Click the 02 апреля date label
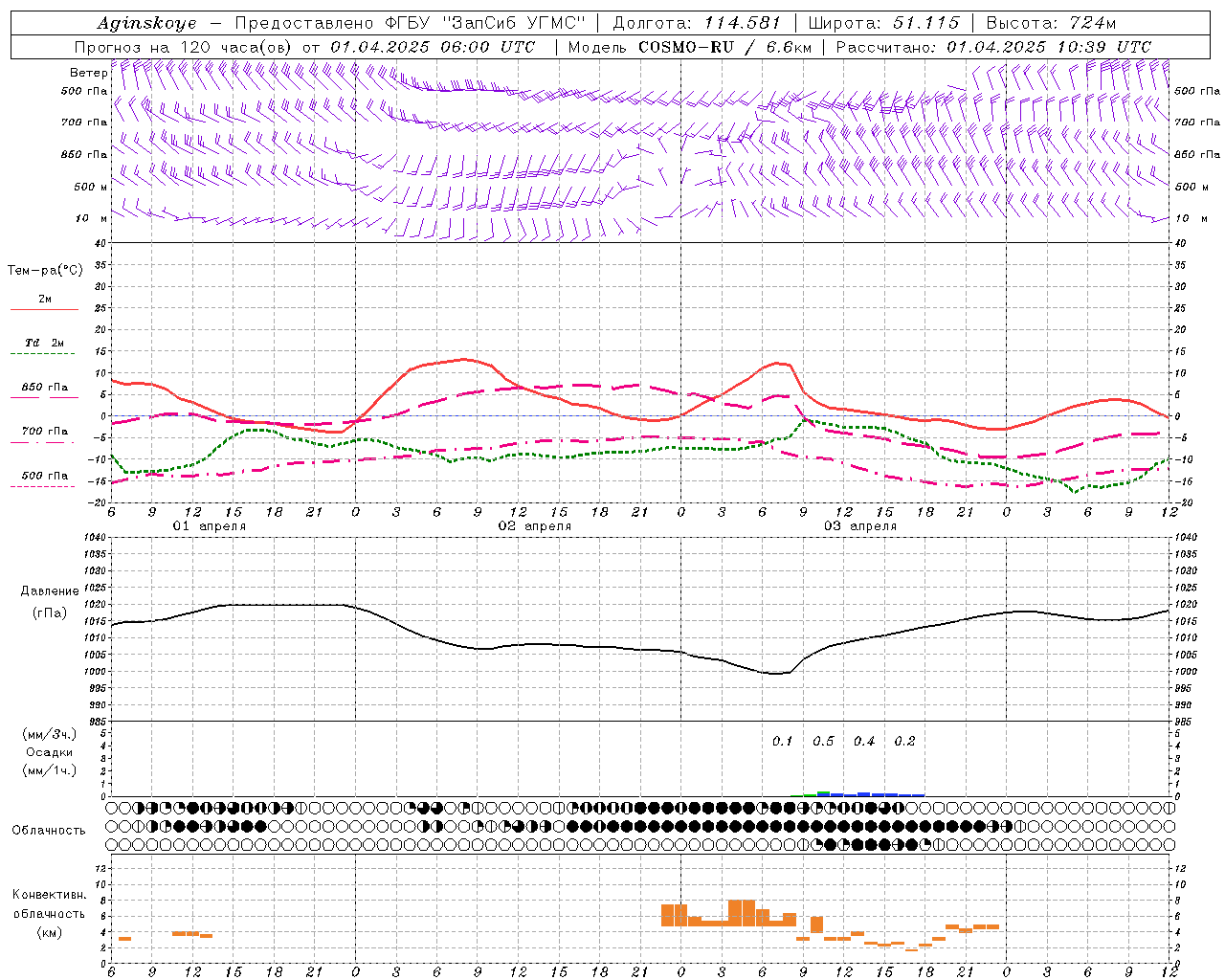The height and width of the screenshot is (980, 1225). (x=534, y=526)
